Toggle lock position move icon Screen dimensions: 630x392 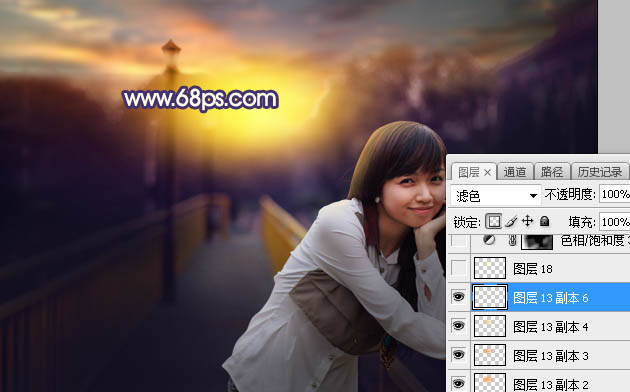pos(527,221)
